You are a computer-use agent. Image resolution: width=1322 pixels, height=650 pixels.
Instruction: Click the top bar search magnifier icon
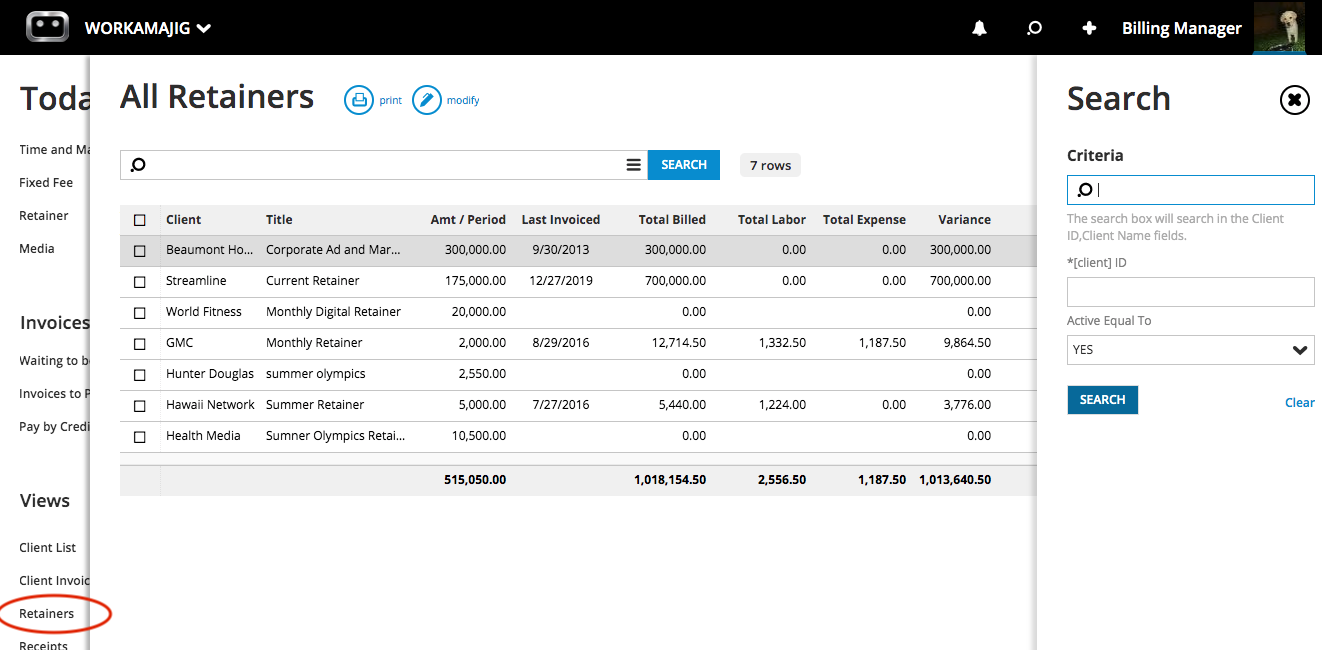pos(1034,28)
